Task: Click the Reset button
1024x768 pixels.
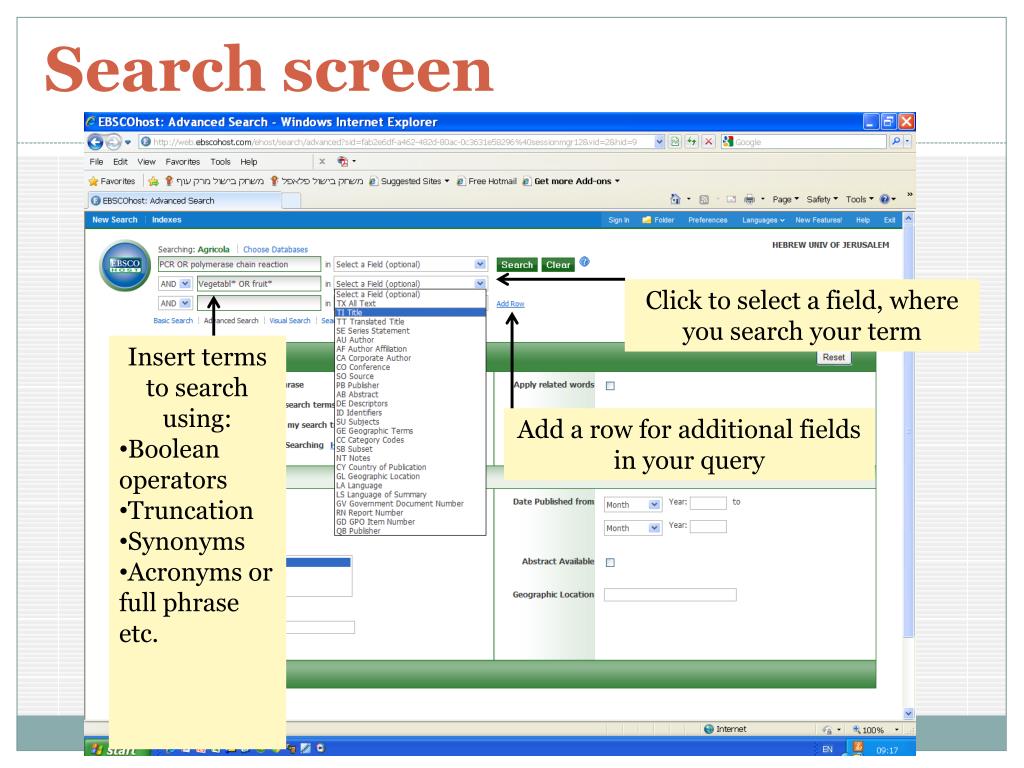Action: point(833,358)
